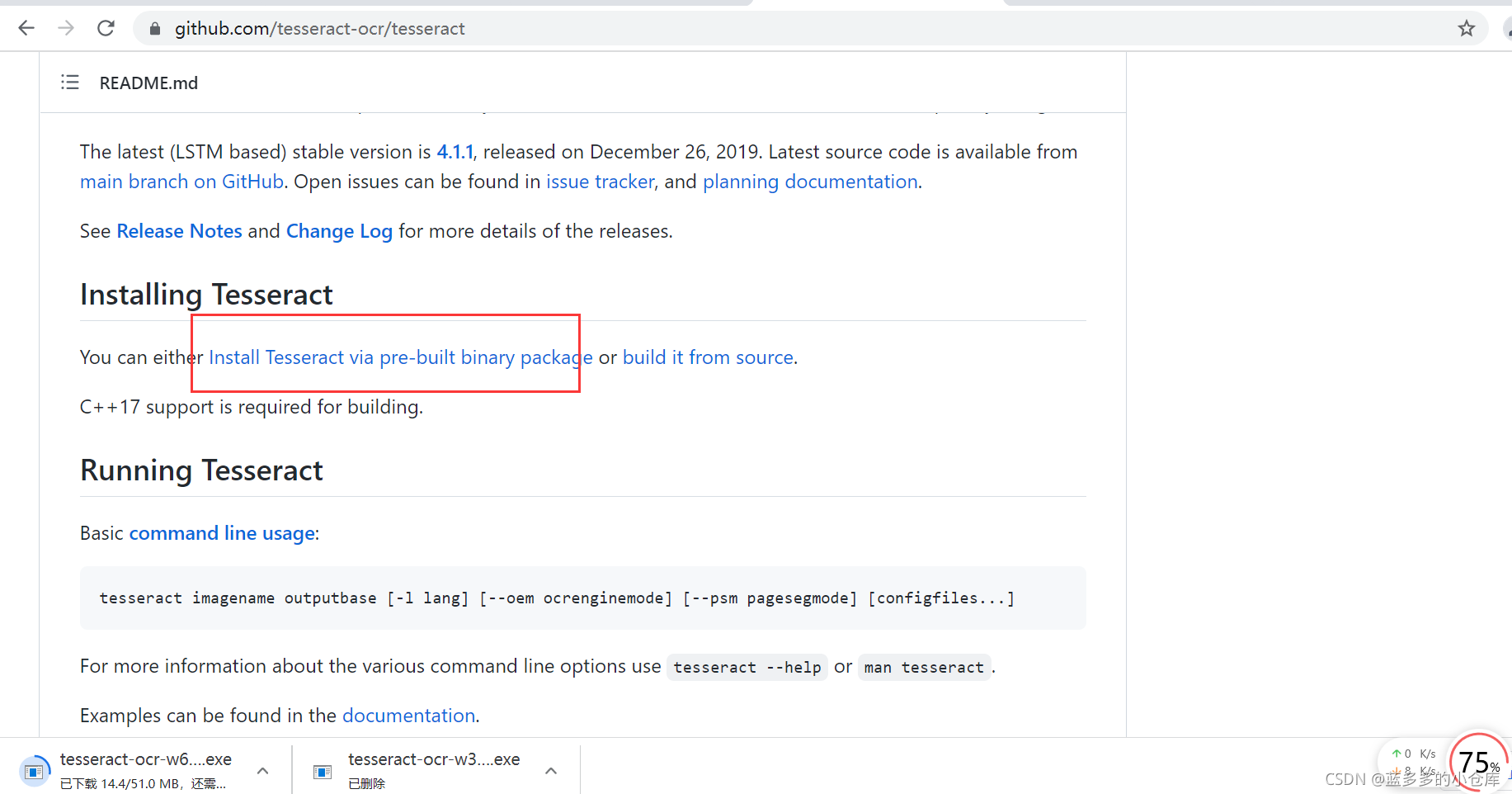Screen dimensions: 1512x794
Task: Click the deleted tesseract-ocr-w3 download item
Action: (434, 770)
